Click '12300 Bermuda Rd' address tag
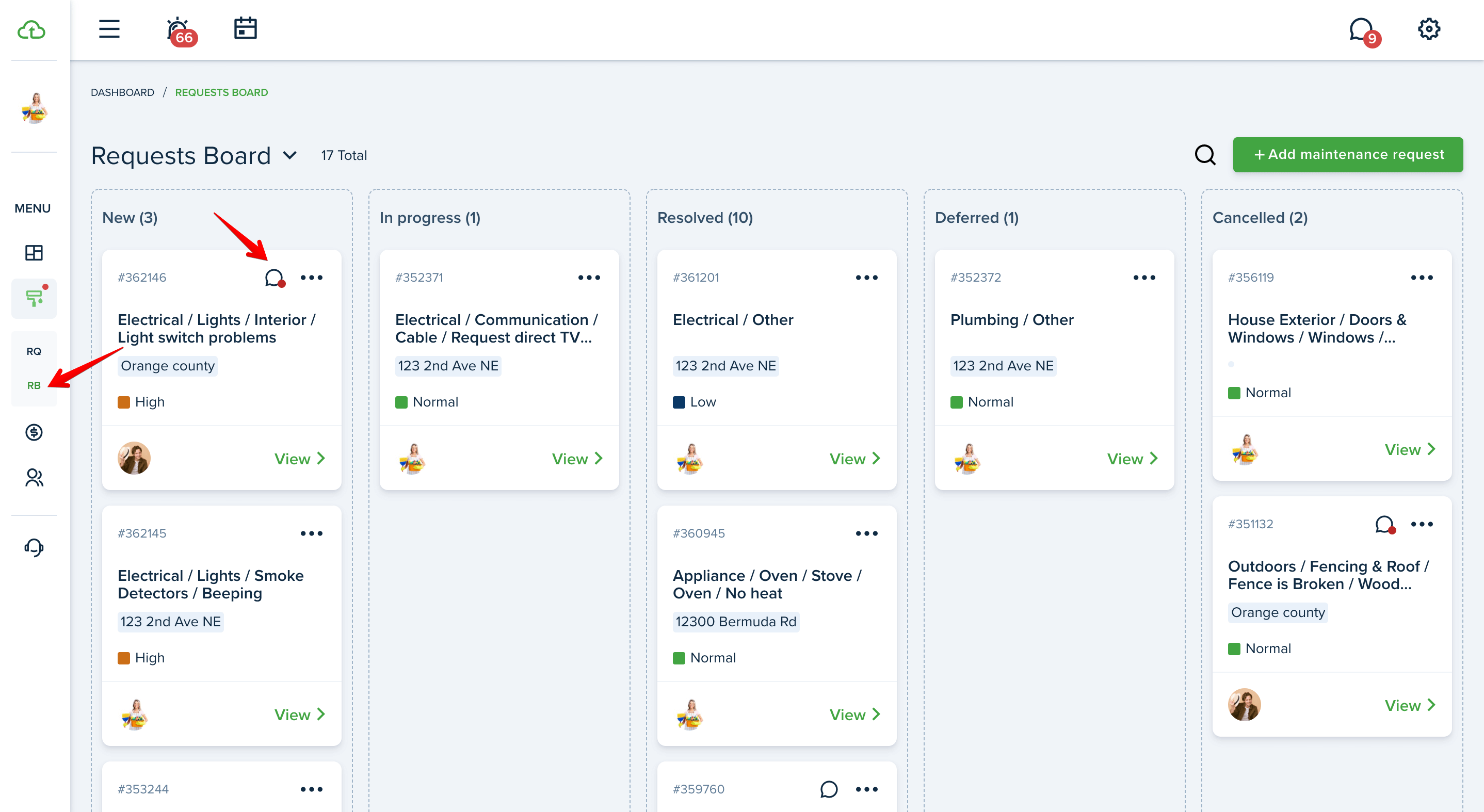Screen dimensions: 1484x812 [736, 622]
